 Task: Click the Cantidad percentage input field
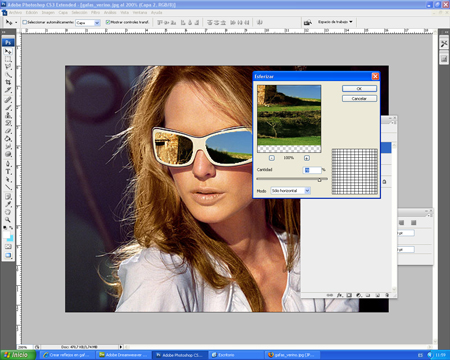[x=312, y=170]
